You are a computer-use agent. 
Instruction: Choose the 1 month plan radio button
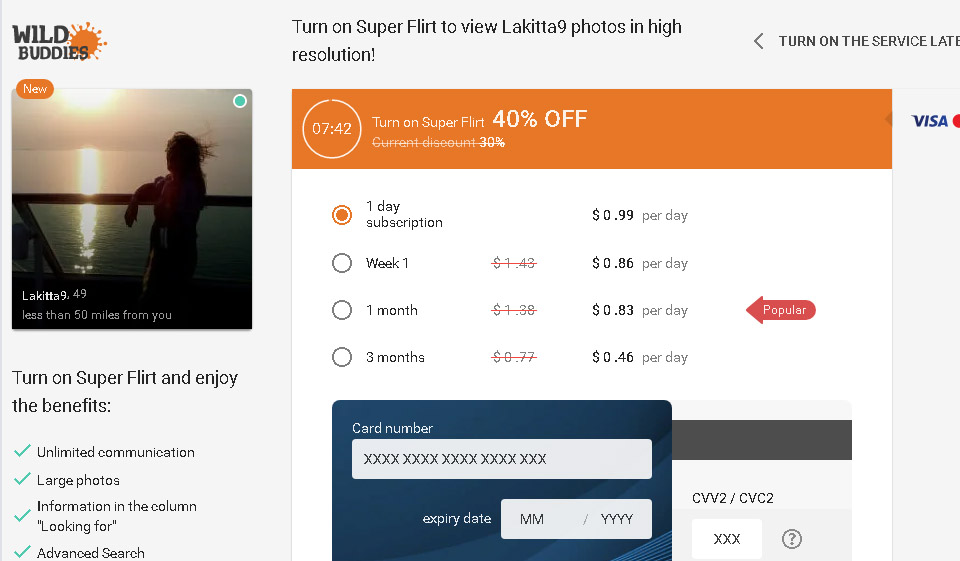point(342,310)
